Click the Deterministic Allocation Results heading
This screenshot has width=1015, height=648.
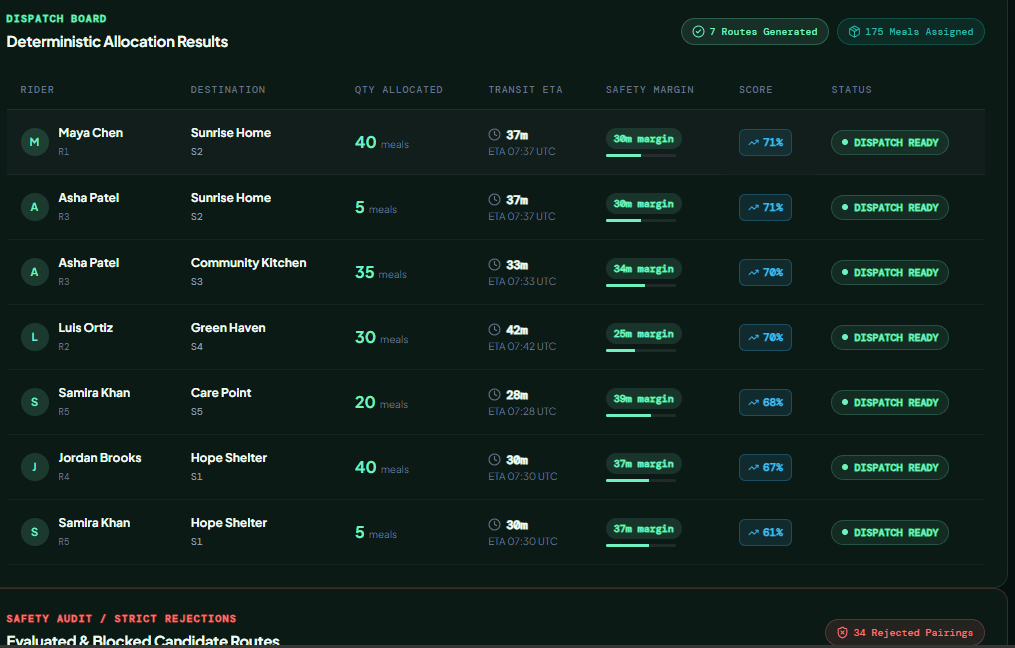point(117,41)
